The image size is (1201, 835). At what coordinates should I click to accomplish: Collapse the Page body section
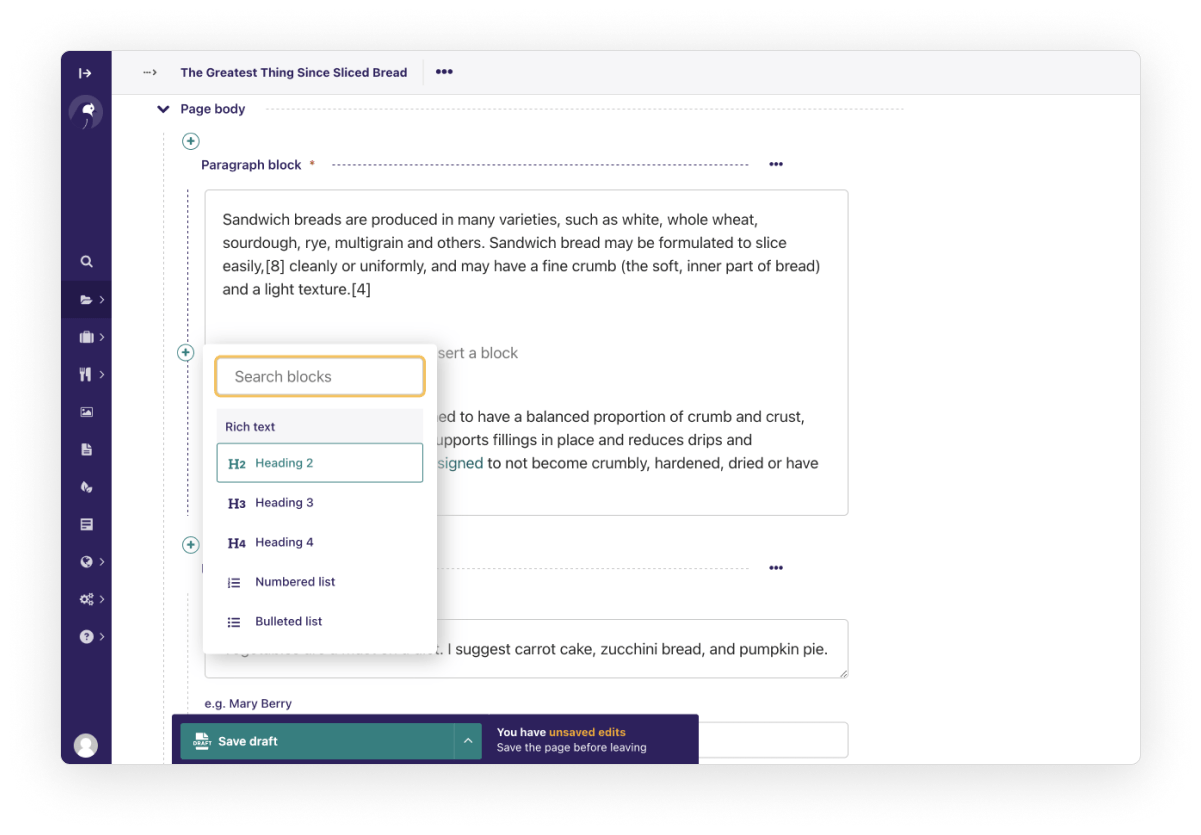[x=162, y=109]
